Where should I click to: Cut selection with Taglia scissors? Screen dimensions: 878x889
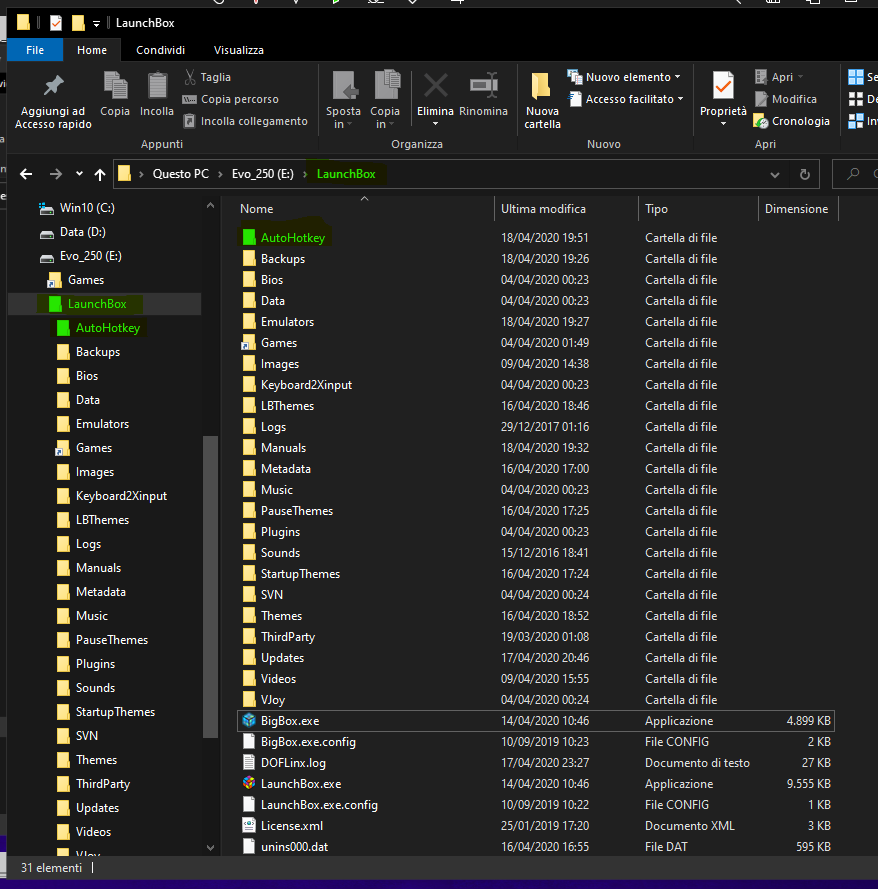point(207,77)
